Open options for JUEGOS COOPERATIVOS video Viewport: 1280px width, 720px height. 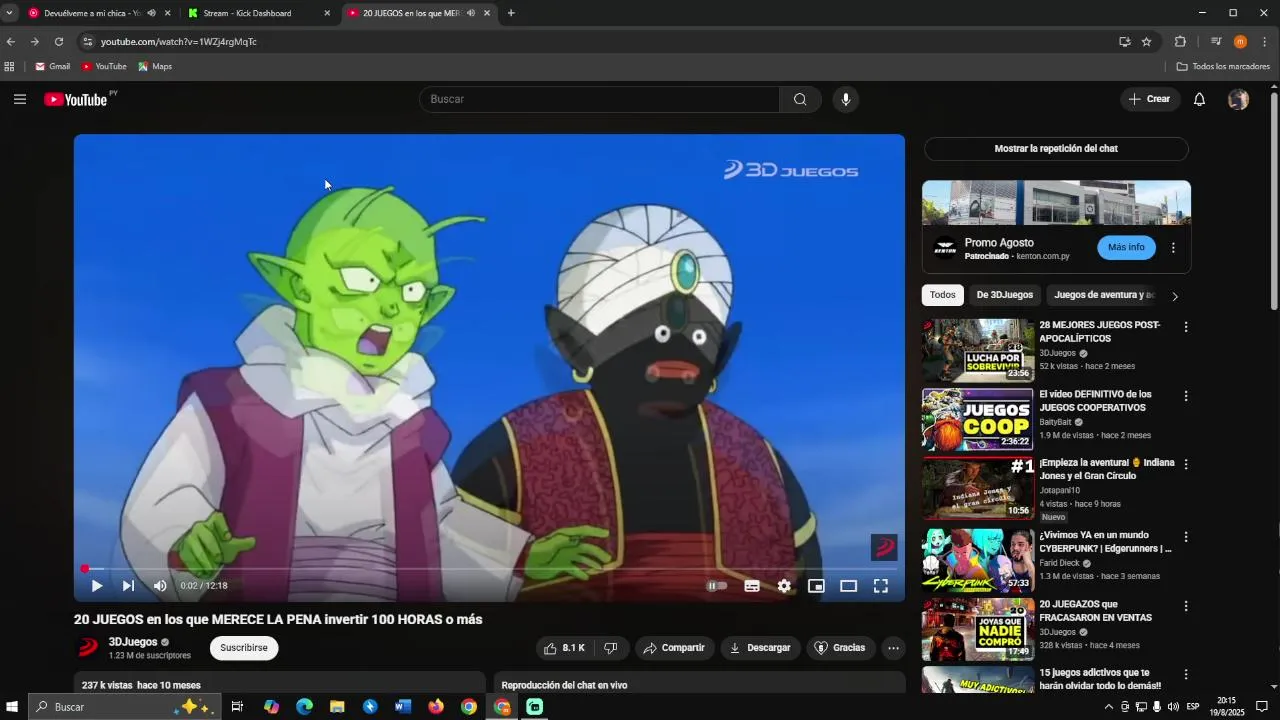tap(1186, 396)
